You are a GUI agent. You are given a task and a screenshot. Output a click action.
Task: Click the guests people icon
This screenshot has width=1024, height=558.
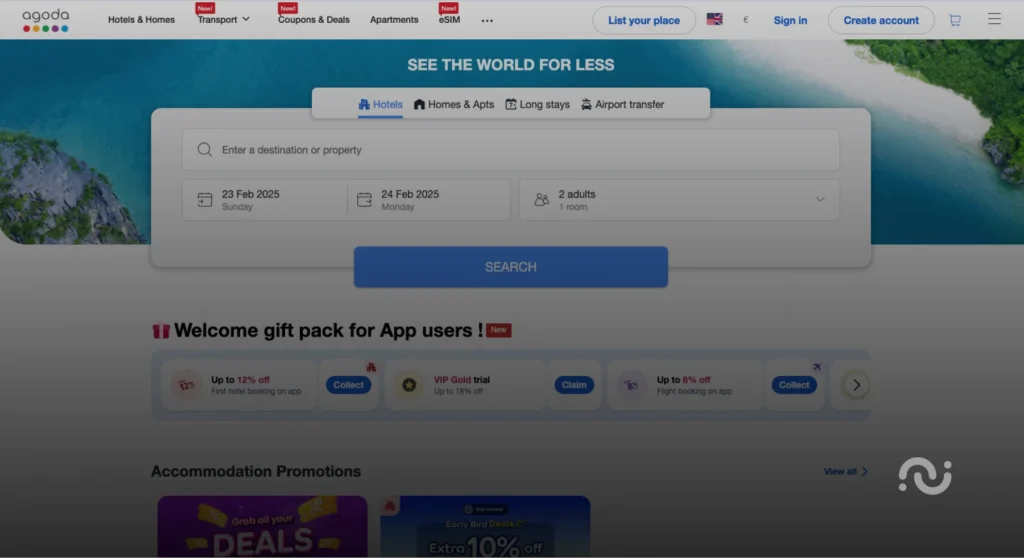(x=541, y=200)
